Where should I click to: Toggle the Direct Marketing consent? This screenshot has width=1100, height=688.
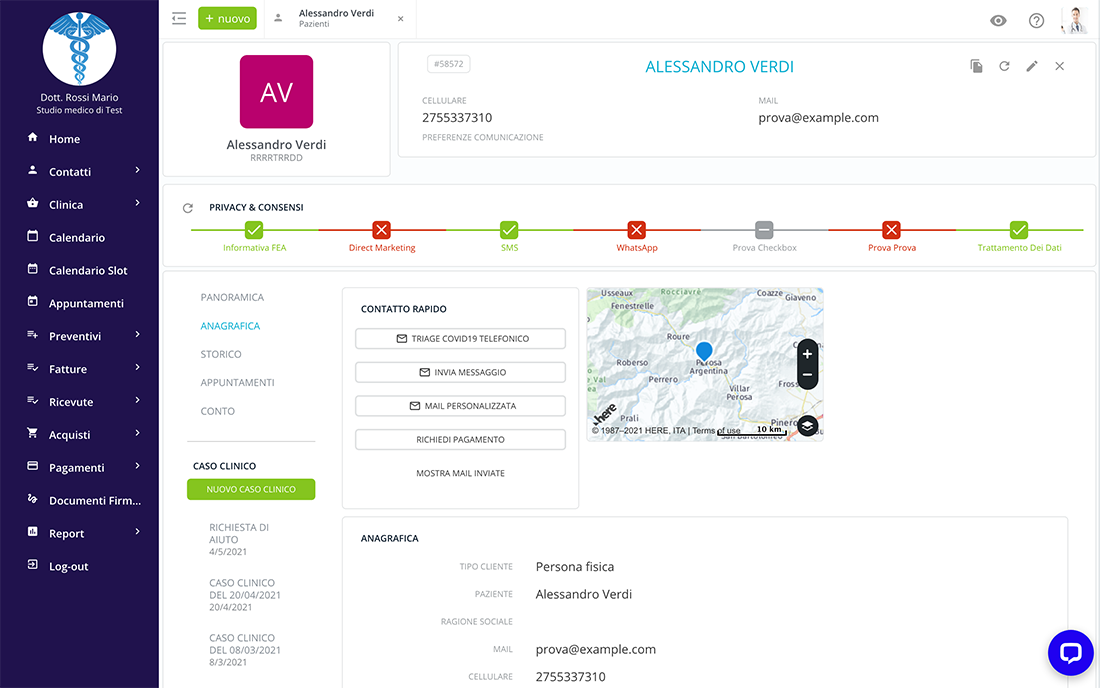381,228
